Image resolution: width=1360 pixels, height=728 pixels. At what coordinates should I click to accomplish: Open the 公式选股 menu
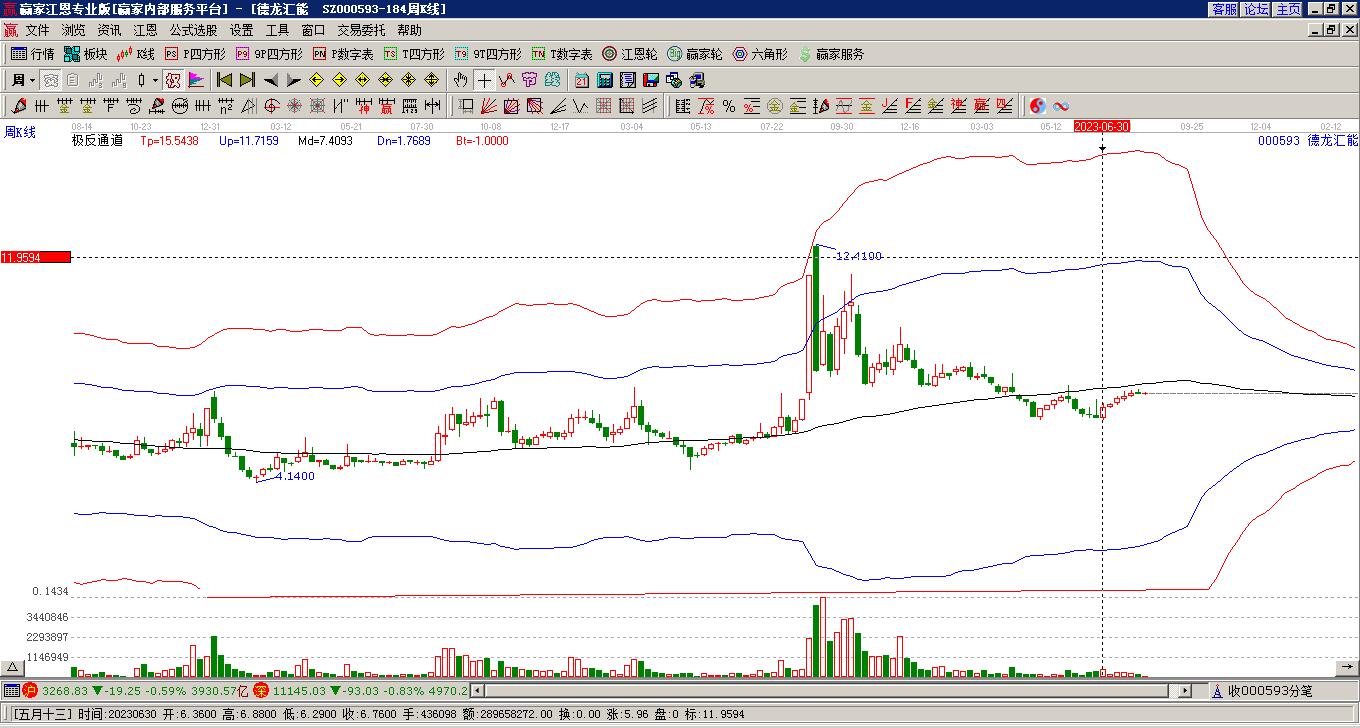pyautogui.click(x=193, y=31)
